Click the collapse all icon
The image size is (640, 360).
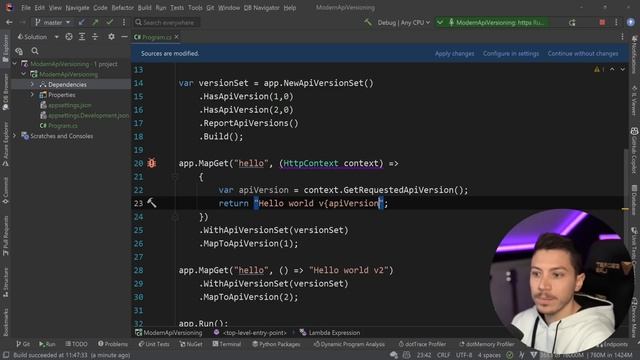point(95,37)
